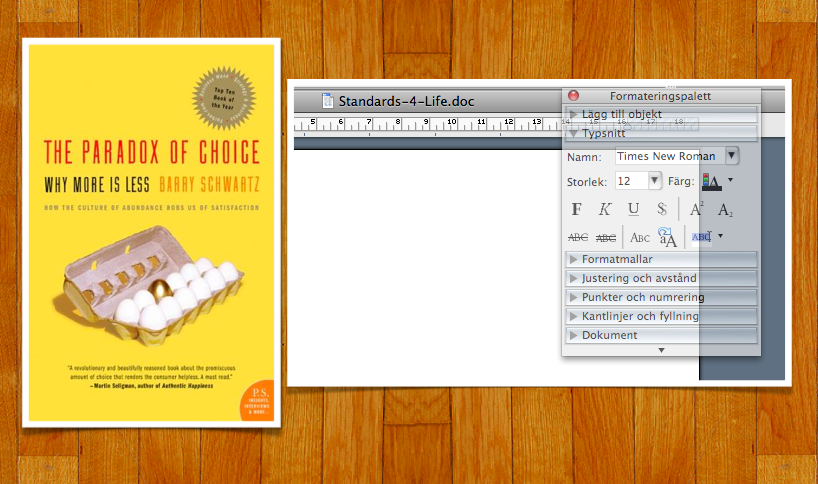Toggle underline (U) formatting
The width and height of the screenshot is (818, 484).
[633, 209]
